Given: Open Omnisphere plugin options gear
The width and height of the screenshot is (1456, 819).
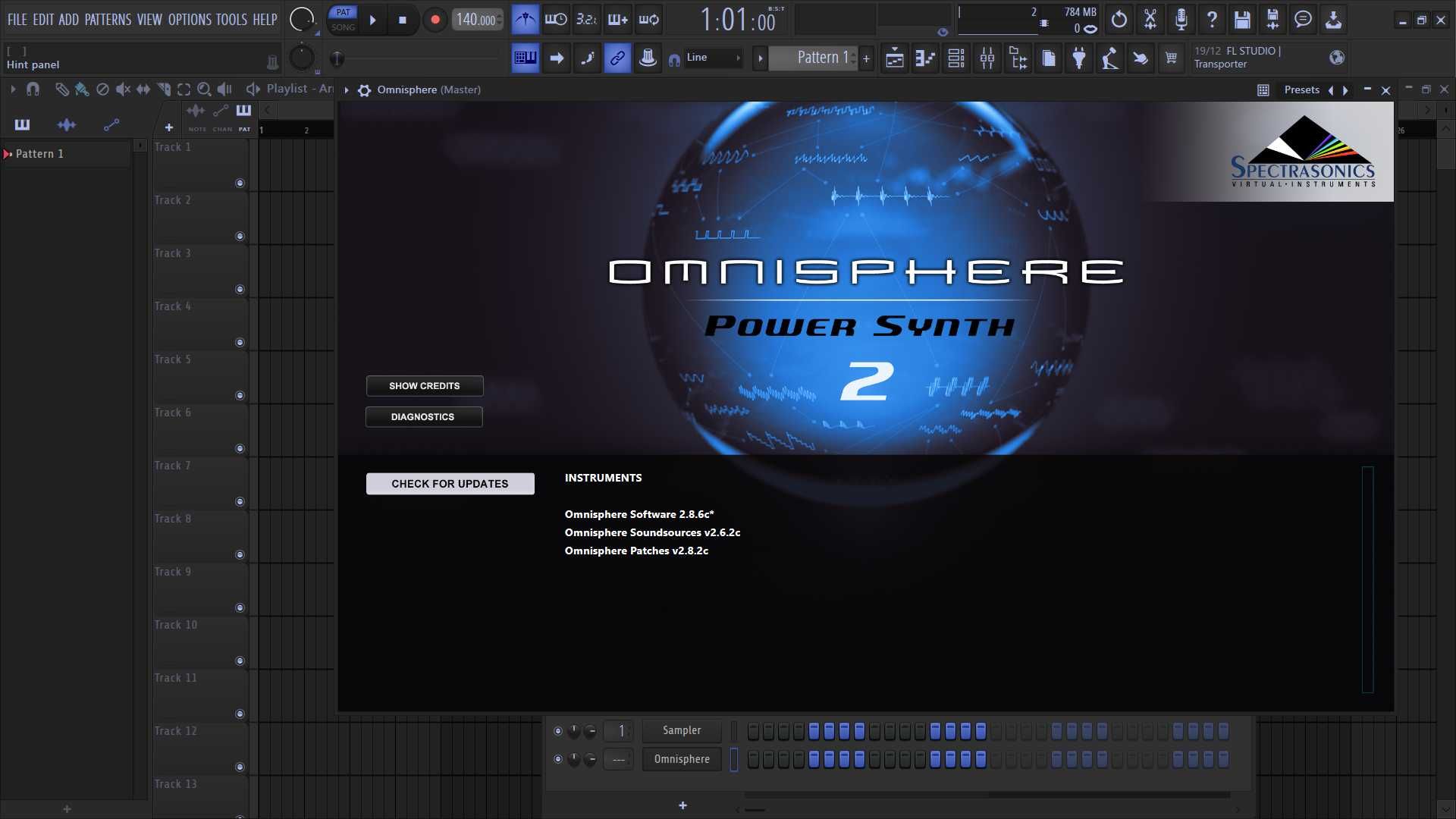Looking at the screenshot, I should (x=364, y=90).
